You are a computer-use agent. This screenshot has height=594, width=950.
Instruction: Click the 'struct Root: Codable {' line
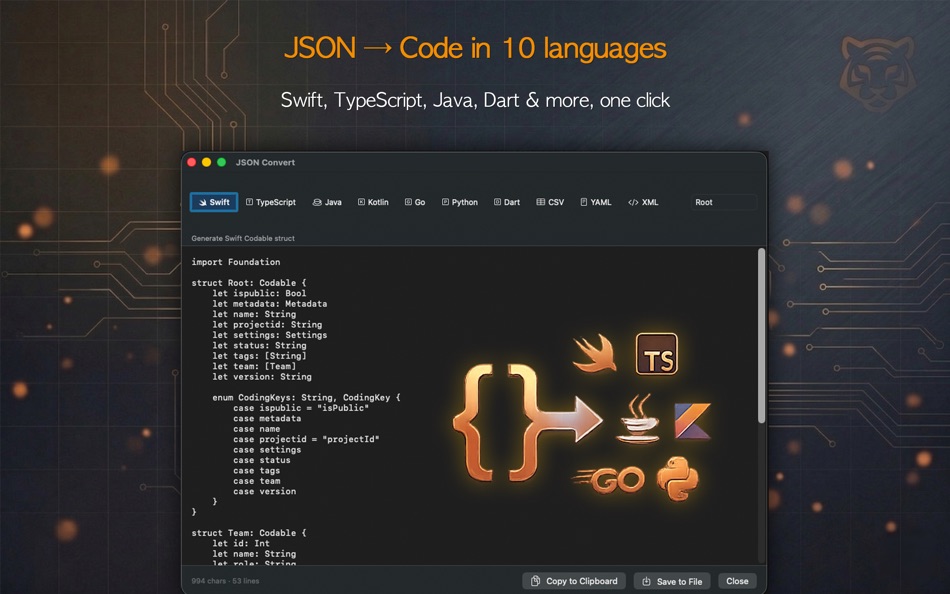pyautogui.click(x=249, y=283)
